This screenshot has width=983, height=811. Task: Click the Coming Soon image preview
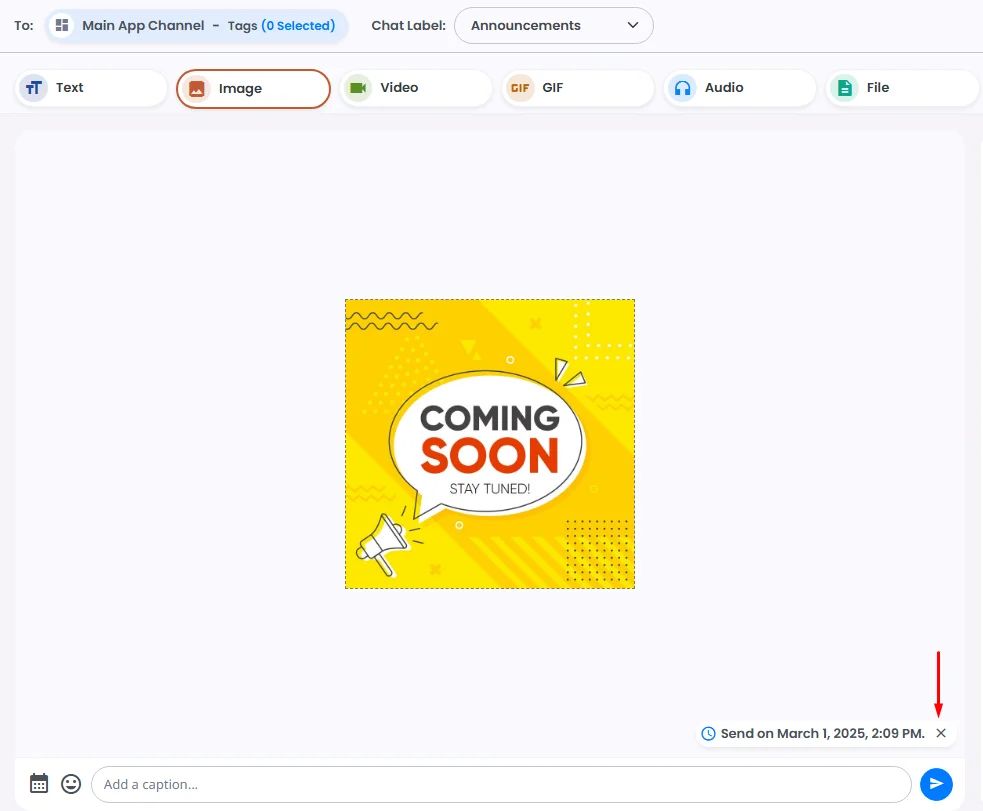490,444
